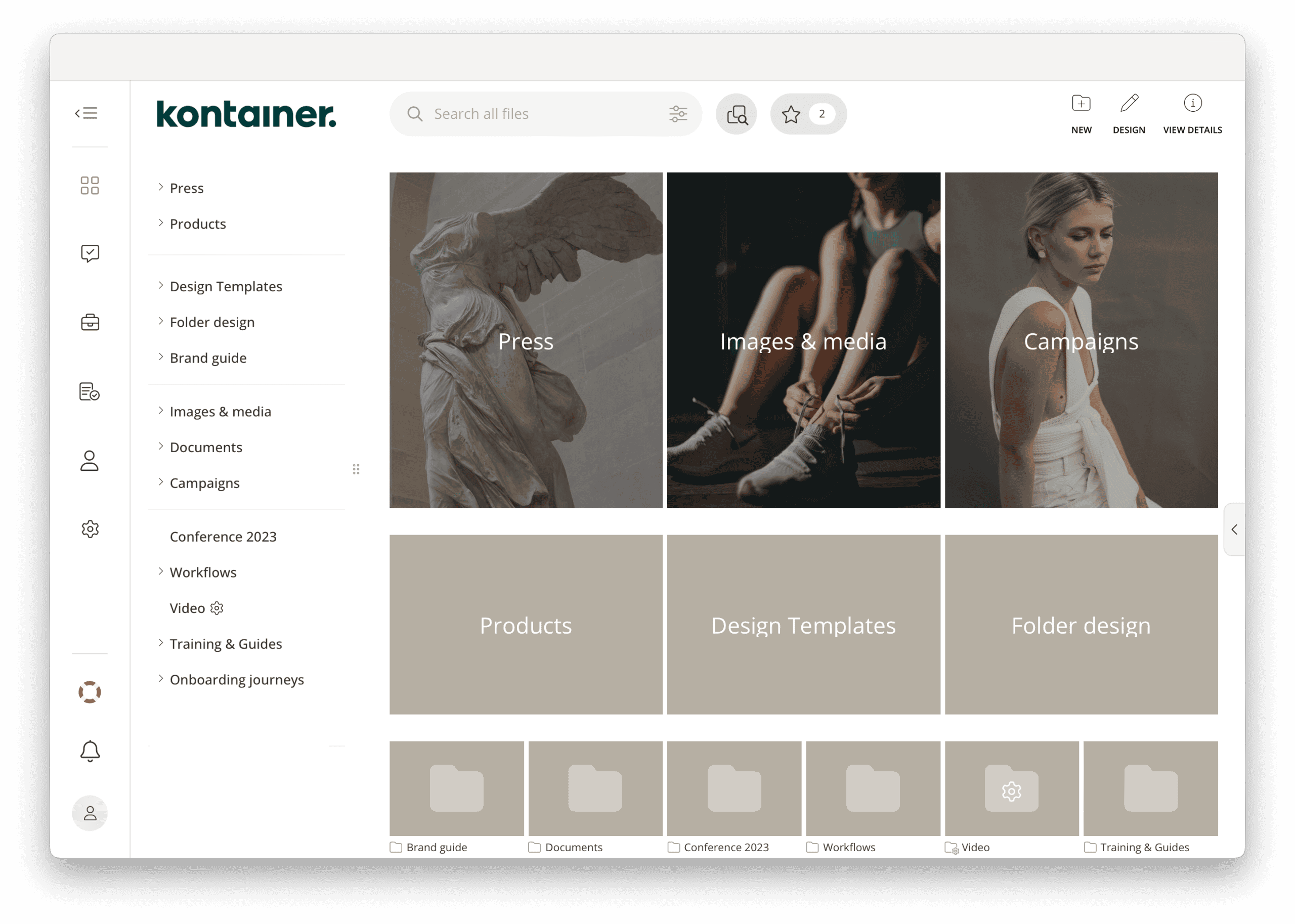Open Video folder settings gear in tree
1295x924 pixels.
click(x=217, y=608)
